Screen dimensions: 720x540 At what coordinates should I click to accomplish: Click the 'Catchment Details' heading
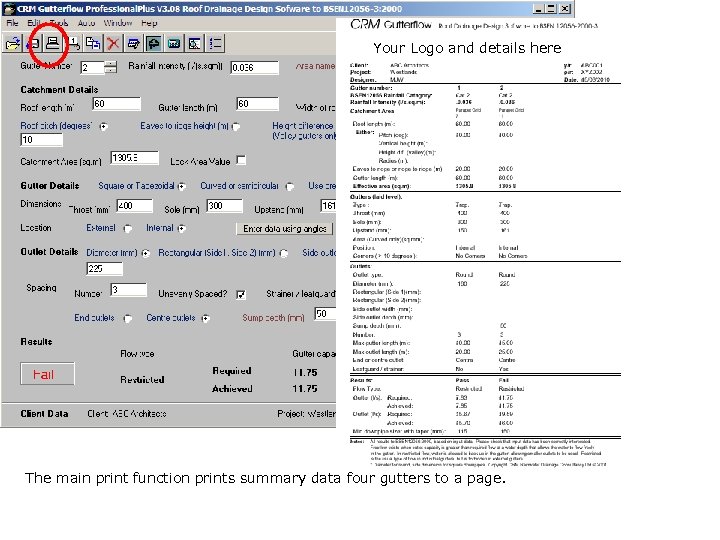[59, 90]
